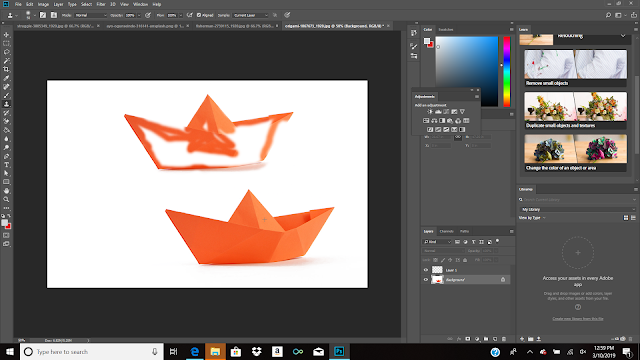Select the Crop tool
This screenshot has width=640, height=360.
coord(7,69)
